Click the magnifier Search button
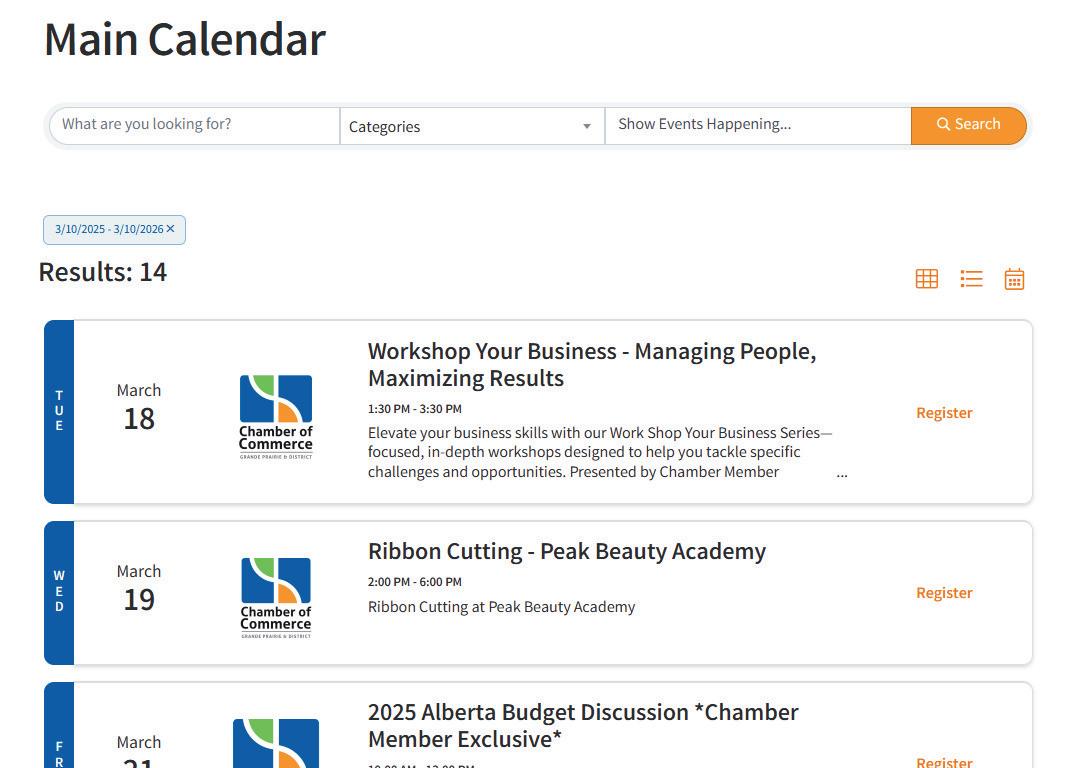Viewport: 1079px width, 768px height. pos(968,125)
